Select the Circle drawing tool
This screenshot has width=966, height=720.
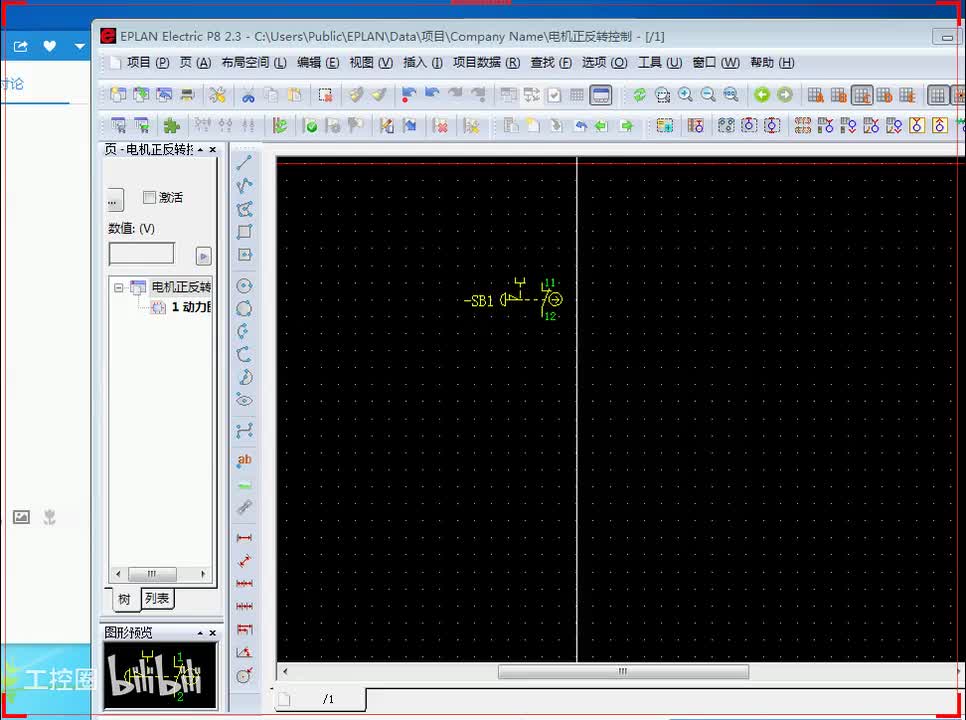coord(245,286)
